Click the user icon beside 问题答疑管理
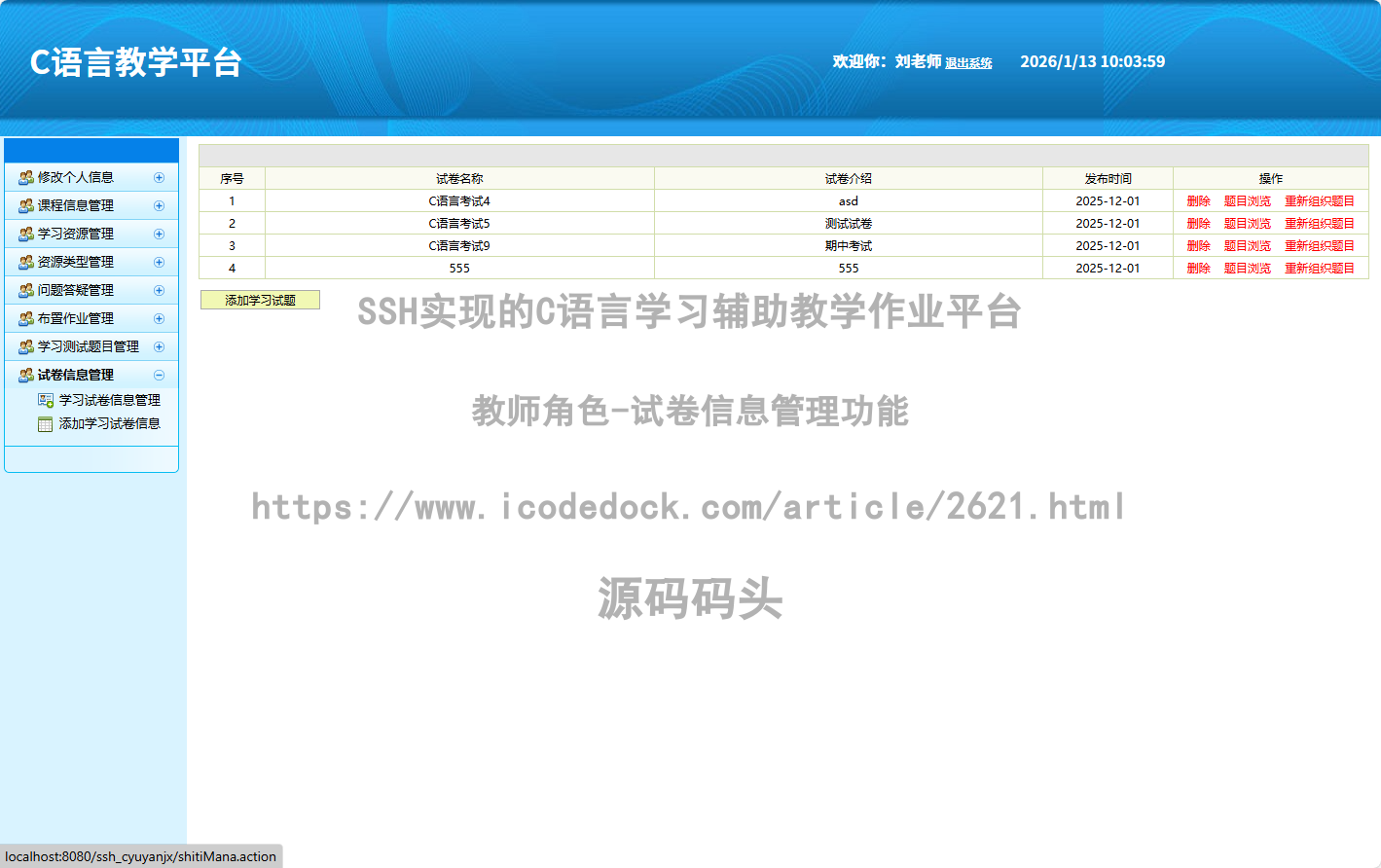Viewport: 1381px width, 868px height. (x=26, y=291)
